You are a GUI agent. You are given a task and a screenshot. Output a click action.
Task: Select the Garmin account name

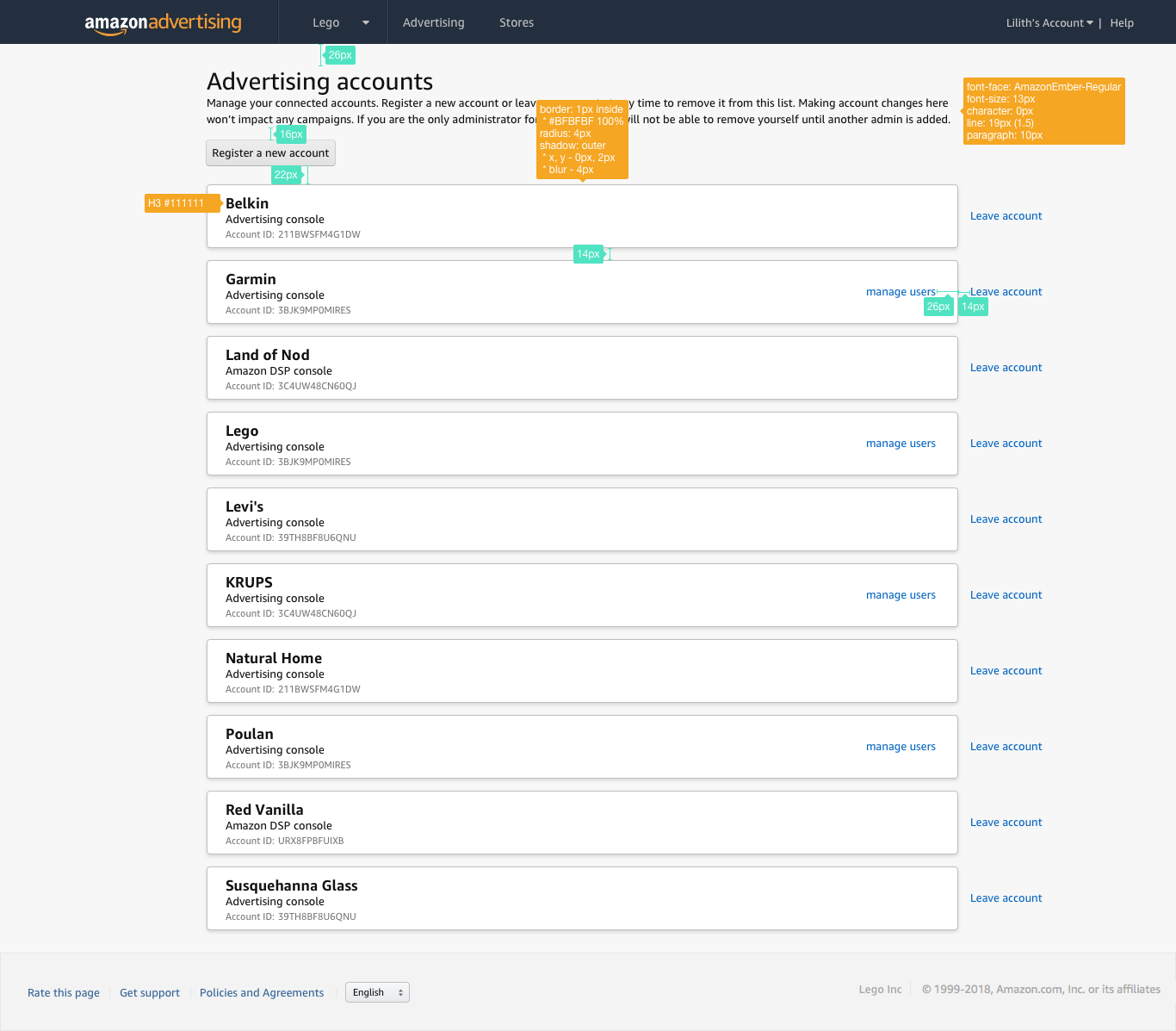tap(251, 279)
